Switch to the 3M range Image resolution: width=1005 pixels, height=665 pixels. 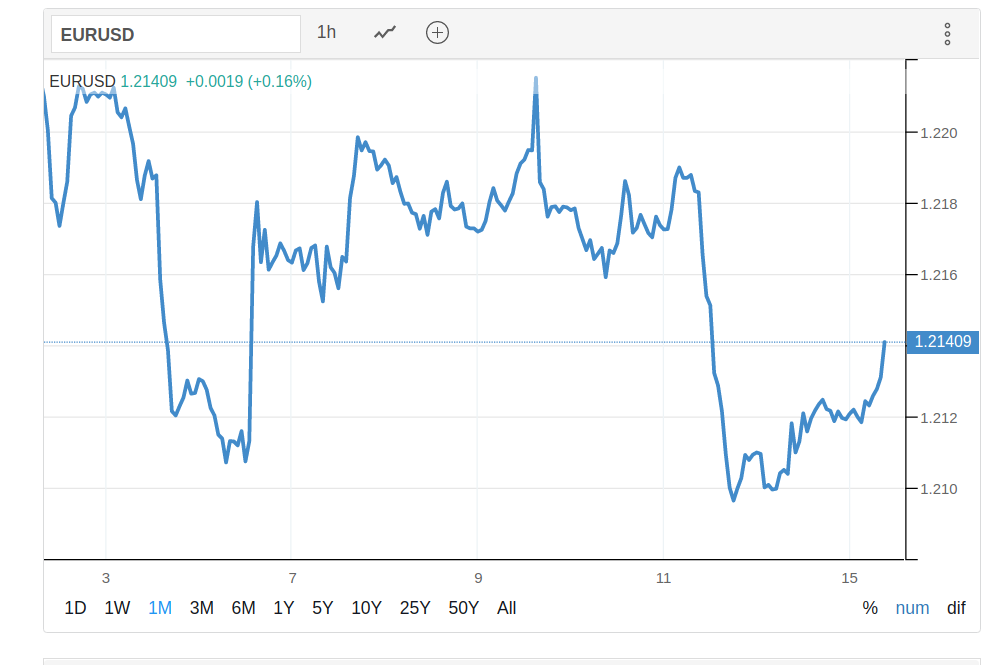click(x=202, y=608)
